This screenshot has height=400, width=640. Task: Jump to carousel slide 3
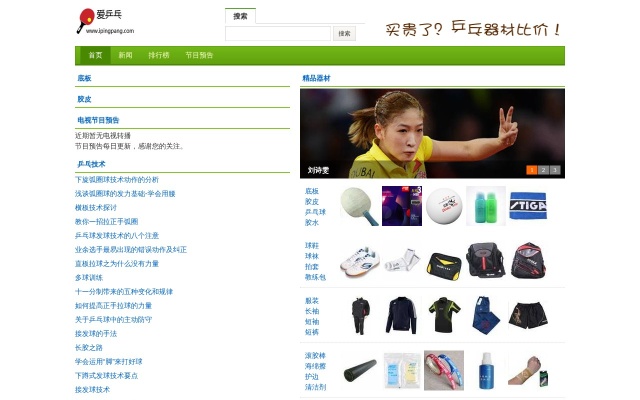click(555, 170)
